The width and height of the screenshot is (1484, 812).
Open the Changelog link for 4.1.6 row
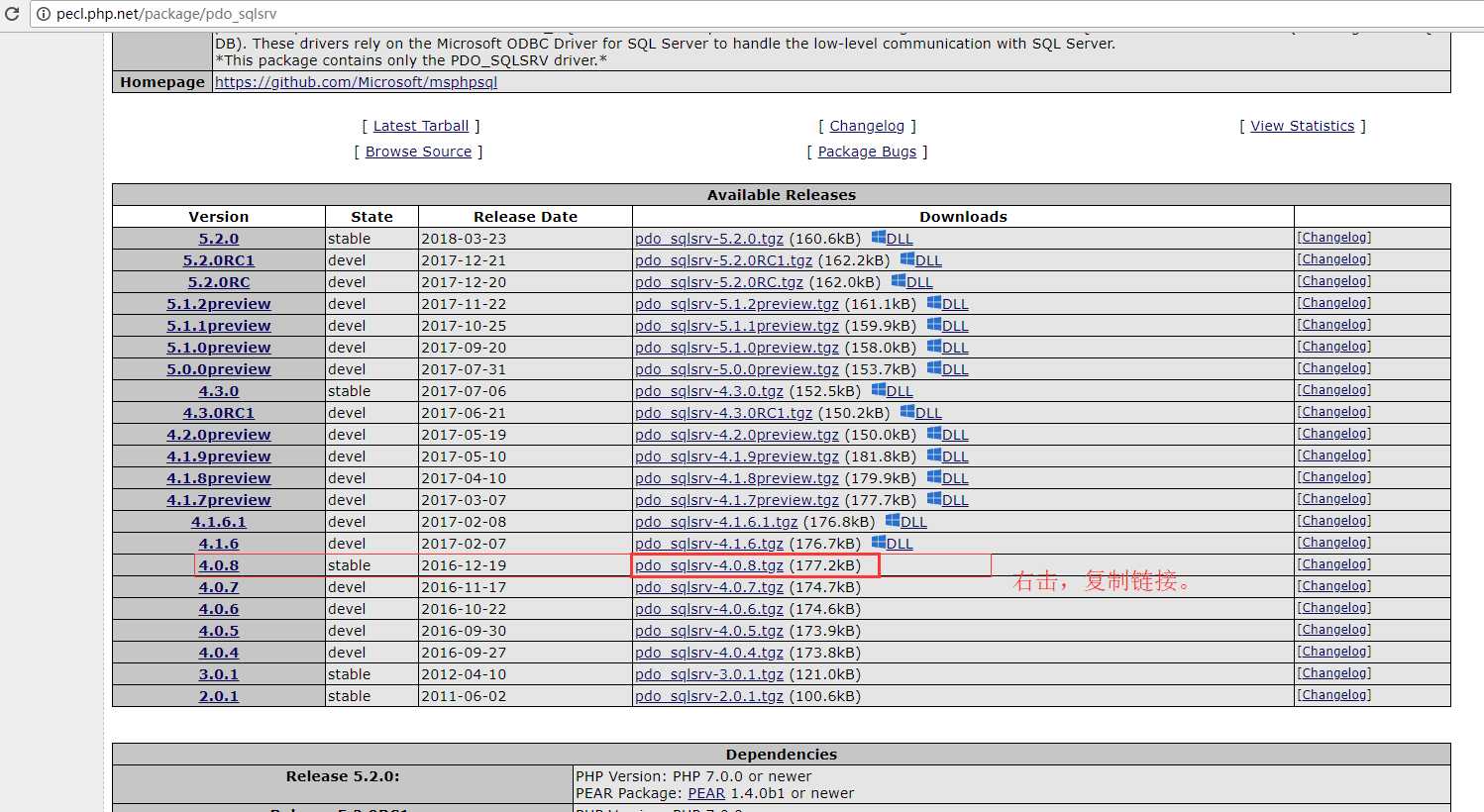1334,543
